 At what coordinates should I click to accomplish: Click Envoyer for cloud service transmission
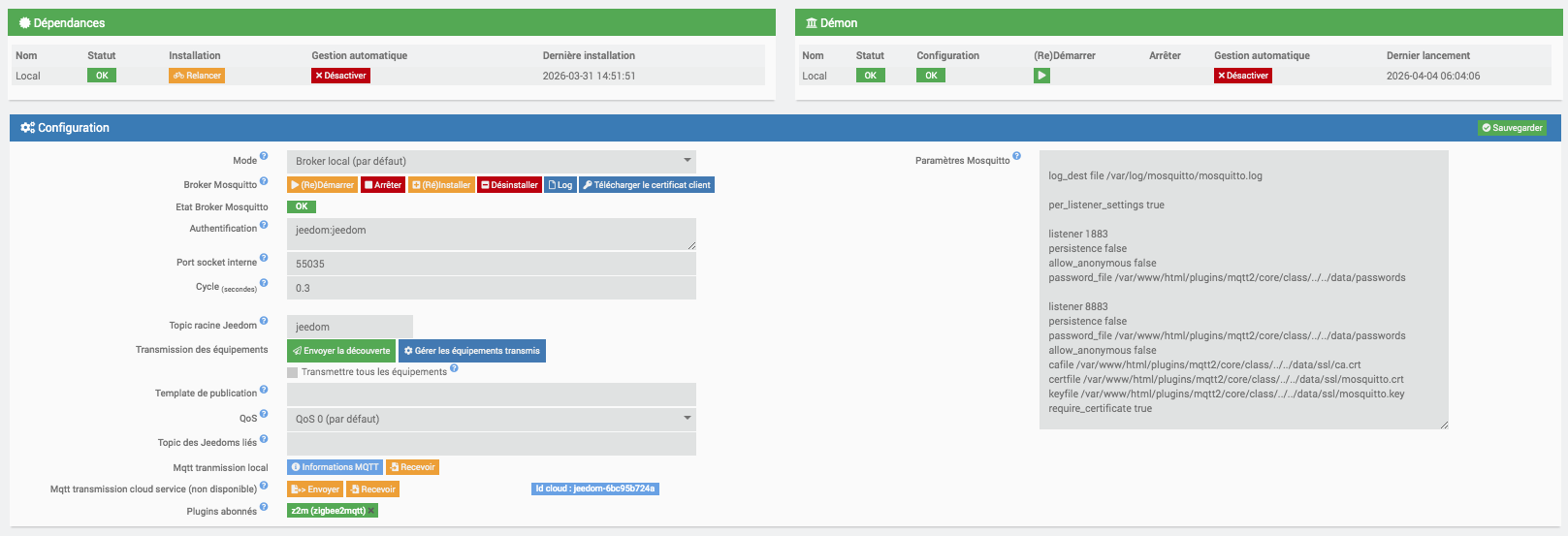(315, 489)
